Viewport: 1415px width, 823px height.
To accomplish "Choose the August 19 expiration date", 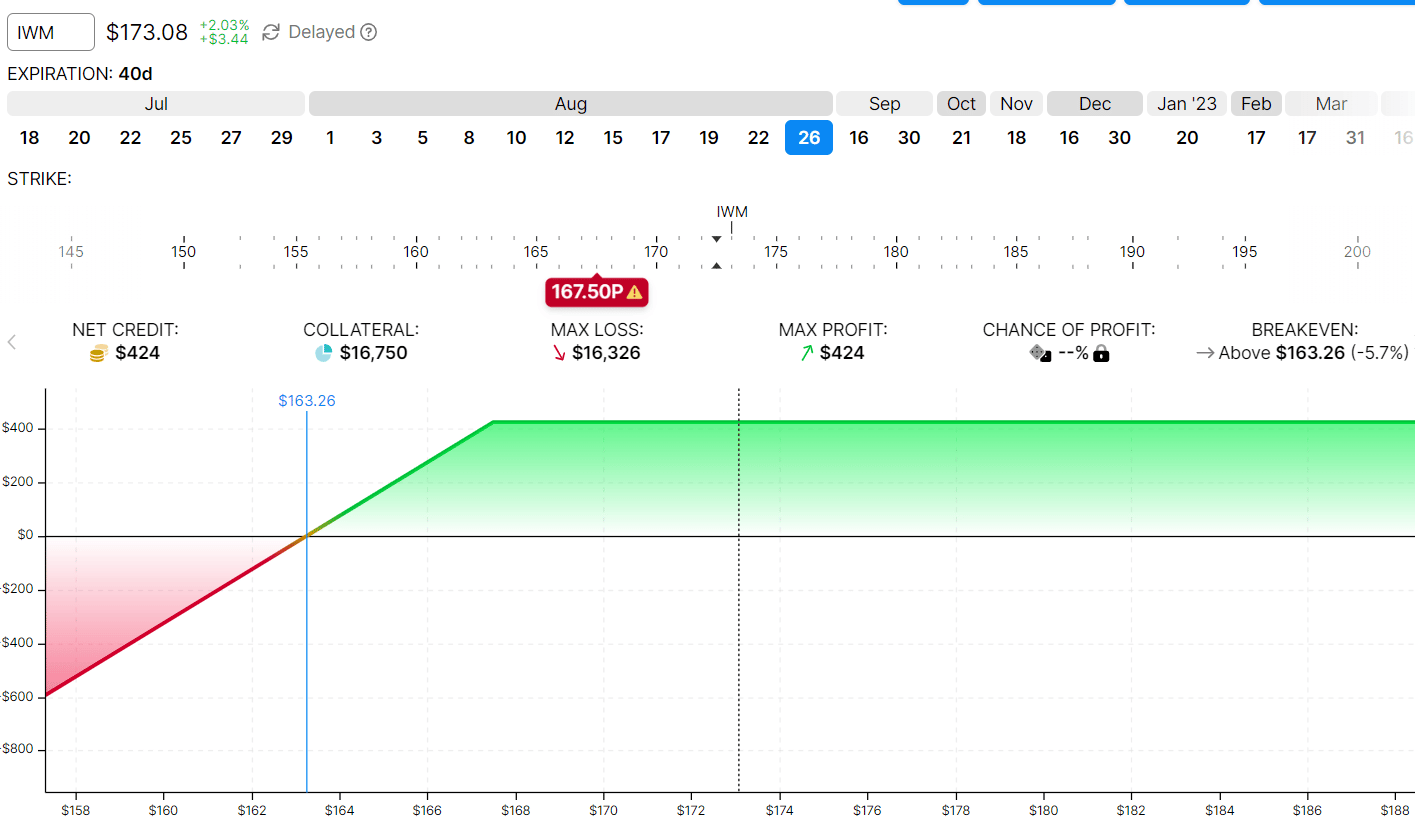I will (709, 138).
